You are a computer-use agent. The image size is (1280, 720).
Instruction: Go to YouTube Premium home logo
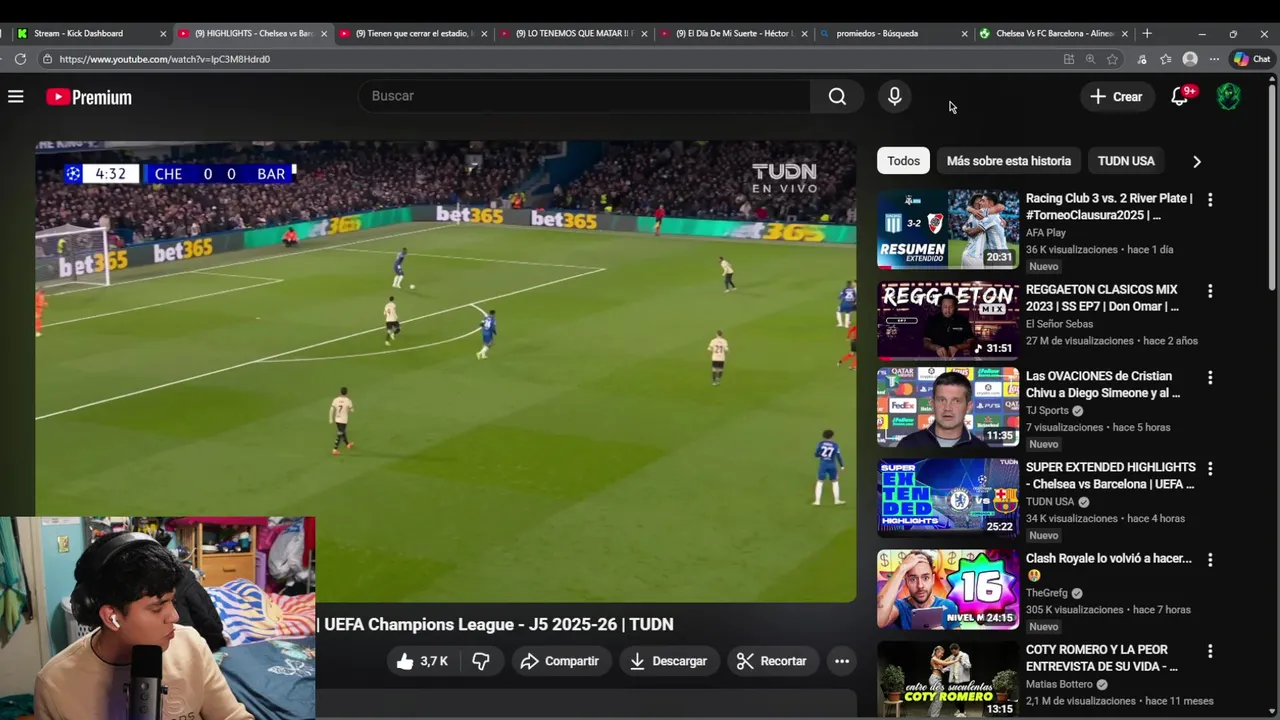(89, 97)
